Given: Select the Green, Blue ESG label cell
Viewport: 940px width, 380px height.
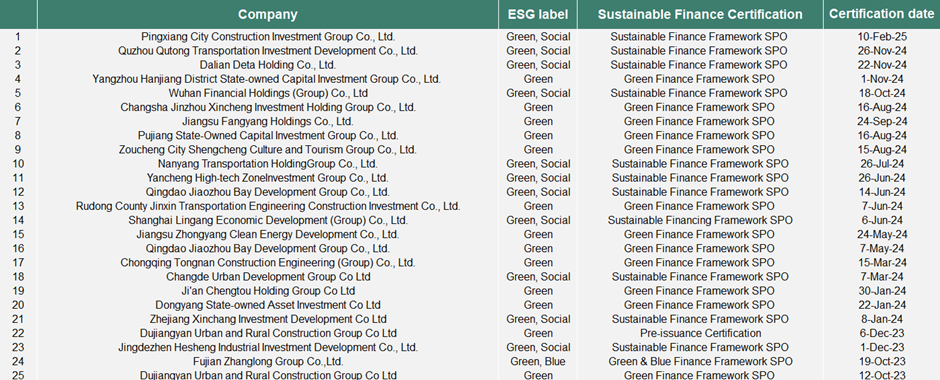Looking at the screenshot, I should [x=538, y=361].
